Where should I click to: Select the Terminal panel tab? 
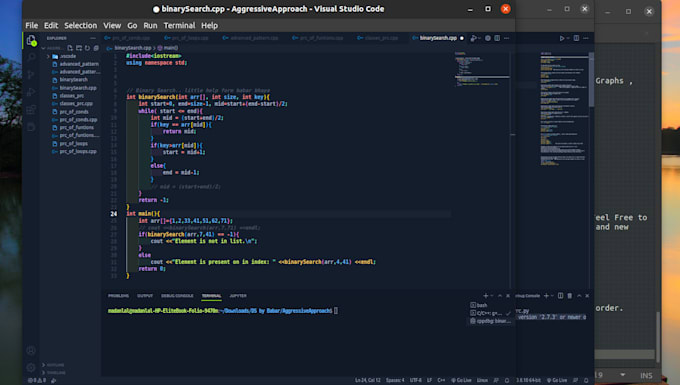coord(211,296)
